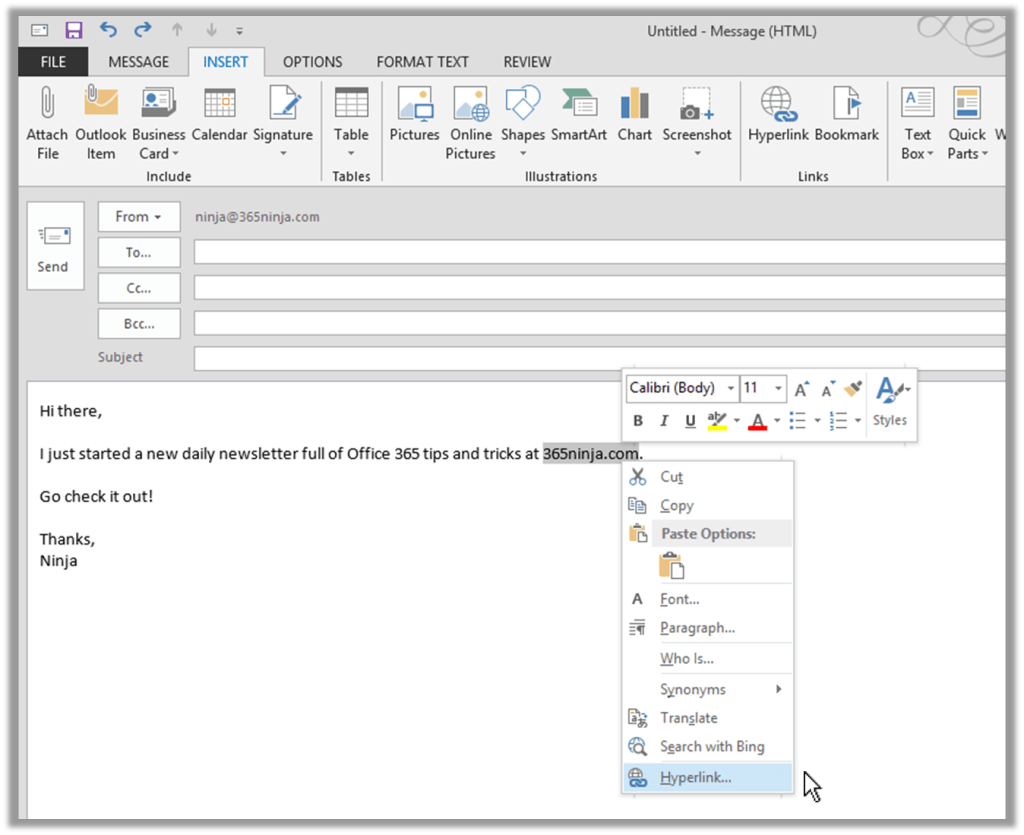Image resolution: width=1024 pixels, height=835 pixels.
Task: Toggle Underline in the mini toolbar
Action: click(x=690, y=421)
